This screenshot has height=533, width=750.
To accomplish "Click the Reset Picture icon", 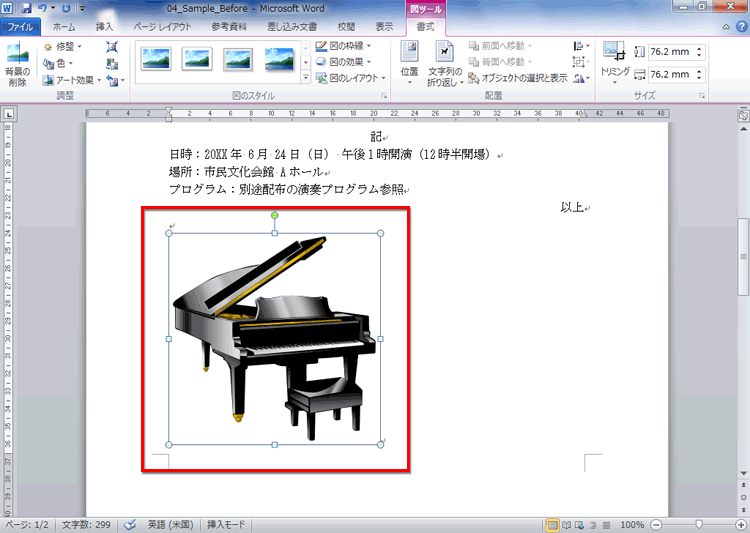I will (x=112, y=80).
